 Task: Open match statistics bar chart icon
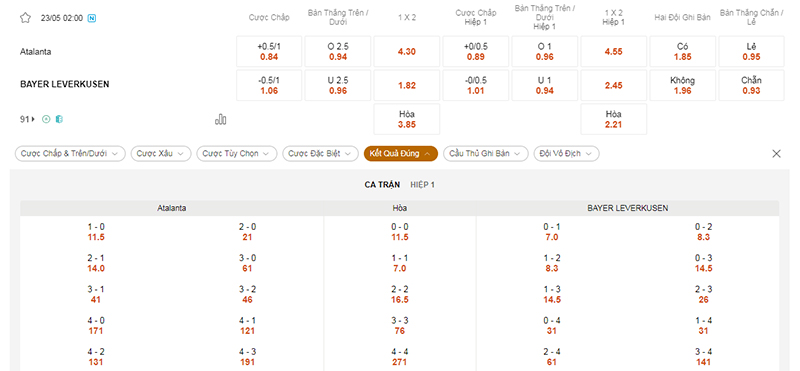[x=220, y=119]
